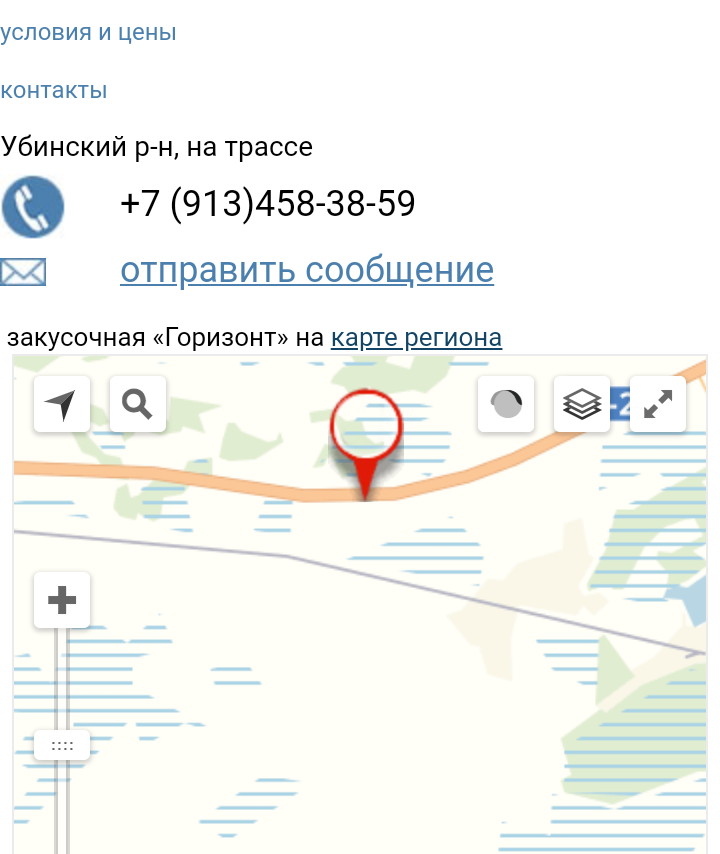The image size is (720, 854).
Task: Click the address text "Убинский р-н, на трассе"
Action: (157, 147)
